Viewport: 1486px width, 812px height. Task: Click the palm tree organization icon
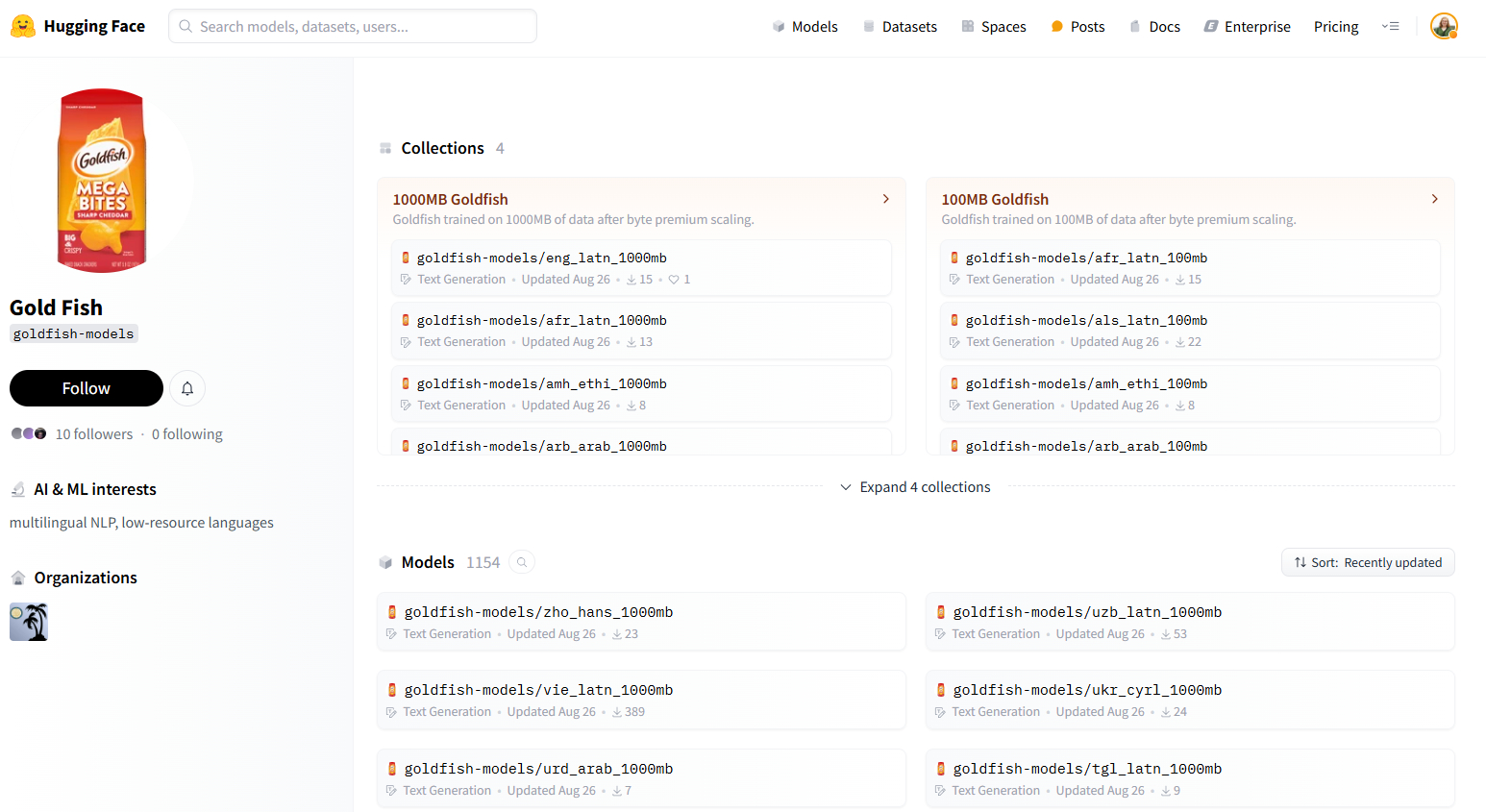29,622
